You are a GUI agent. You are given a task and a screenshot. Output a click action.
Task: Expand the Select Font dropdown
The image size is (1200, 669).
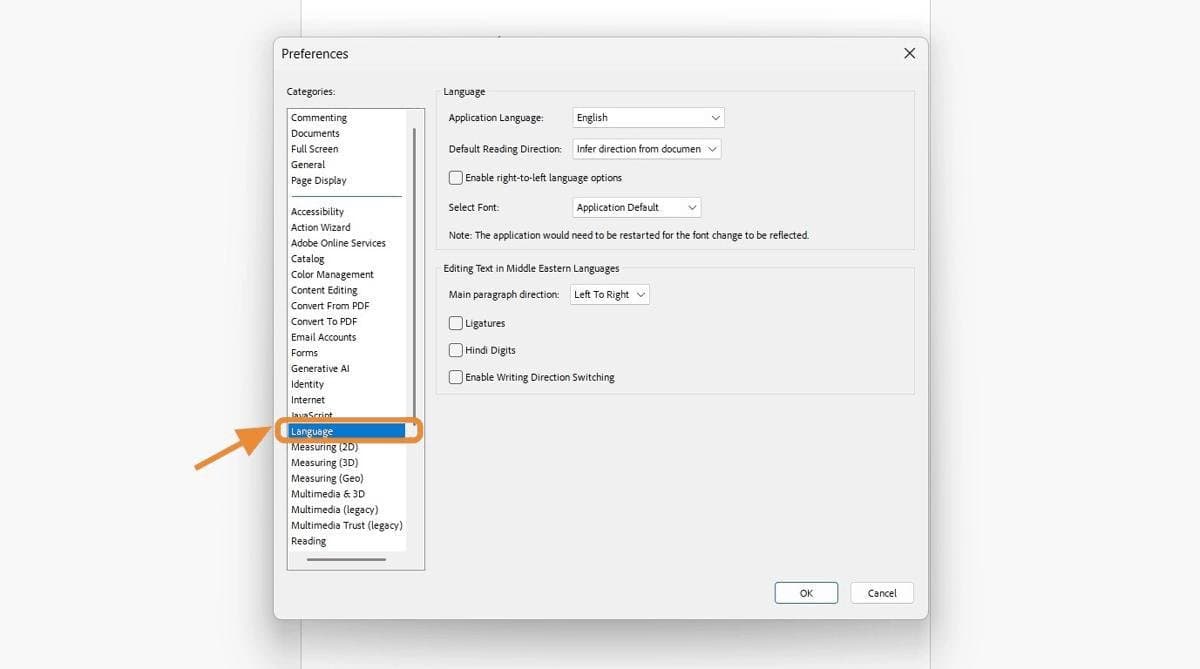point(636,207)
